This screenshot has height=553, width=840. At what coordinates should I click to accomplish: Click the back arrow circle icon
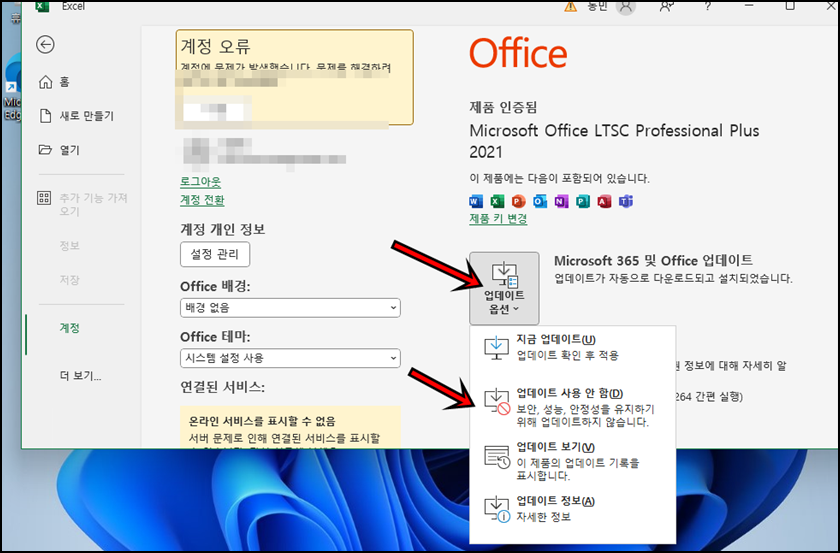pos(46,44)
